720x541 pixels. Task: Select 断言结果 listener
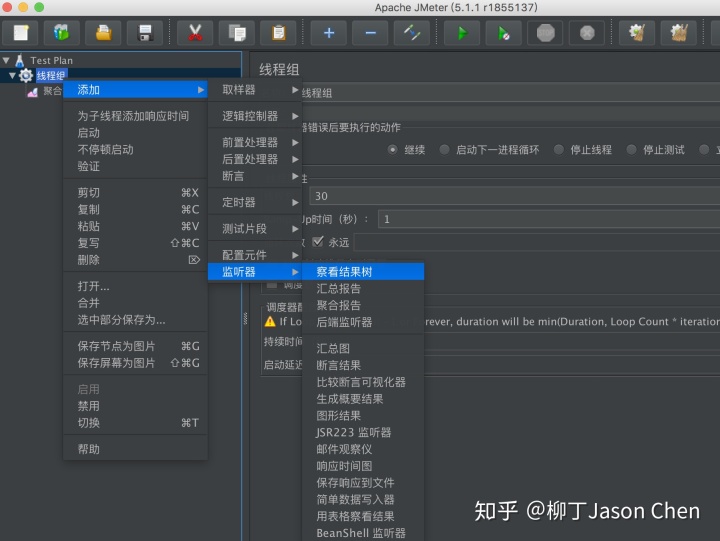coord(363,366)
